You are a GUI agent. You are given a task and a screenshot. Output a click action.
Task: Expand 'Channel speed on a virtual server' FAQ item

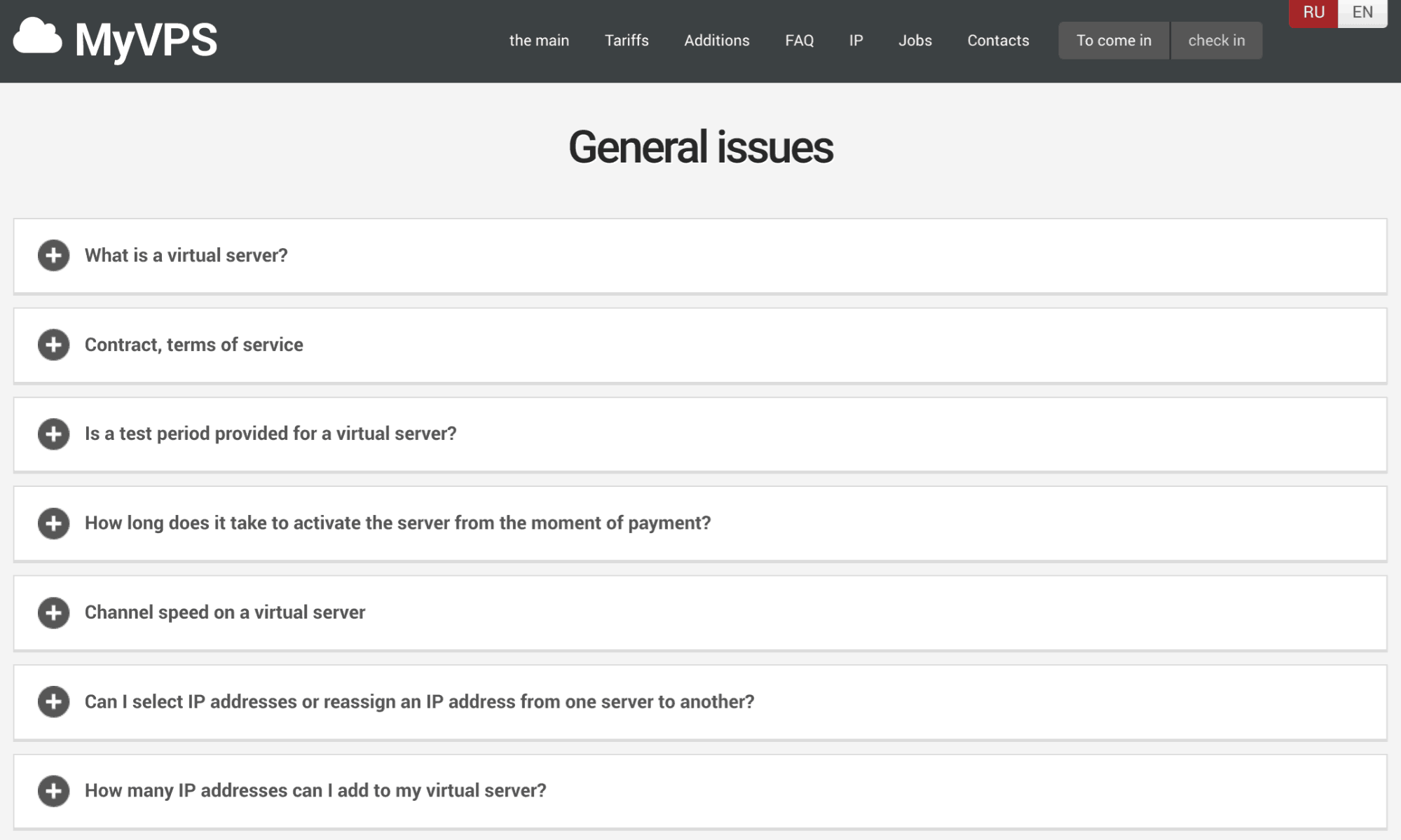point(53,612)
